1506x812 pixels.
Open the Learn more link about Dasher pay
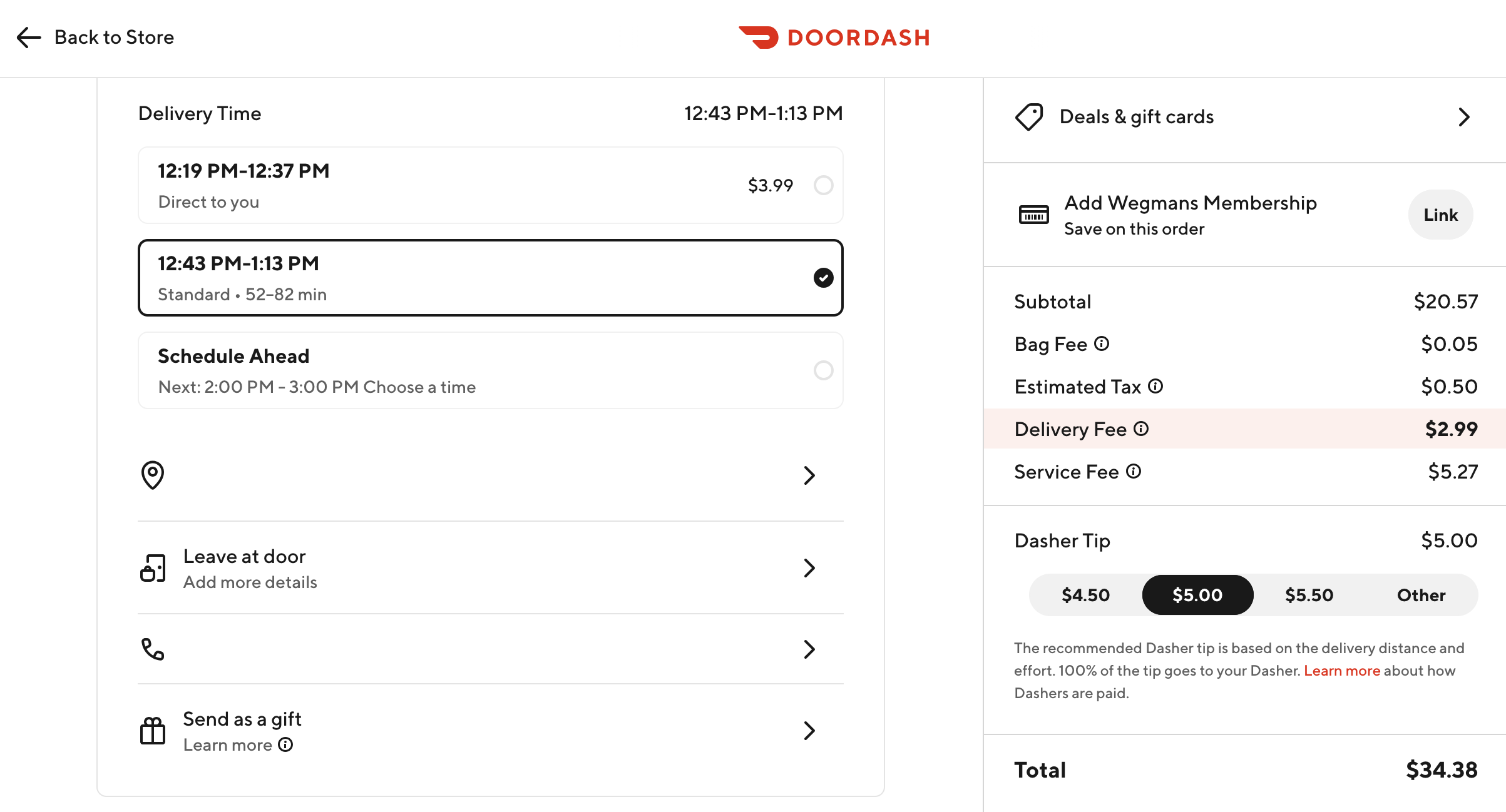[1342, 671]
